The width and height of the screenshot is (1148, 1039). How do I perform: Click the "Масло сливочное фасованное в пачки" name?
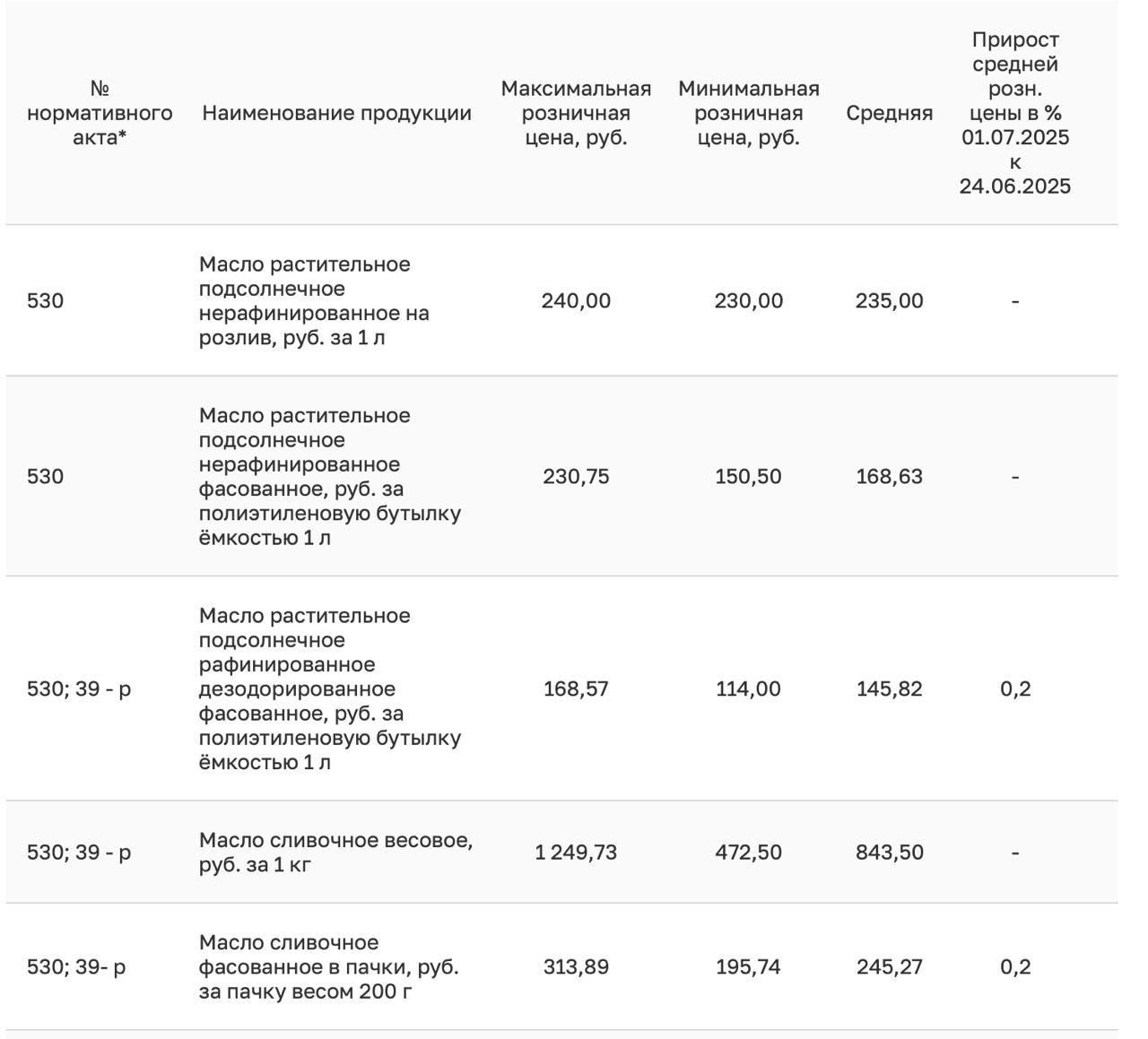(x=328, y=967)
